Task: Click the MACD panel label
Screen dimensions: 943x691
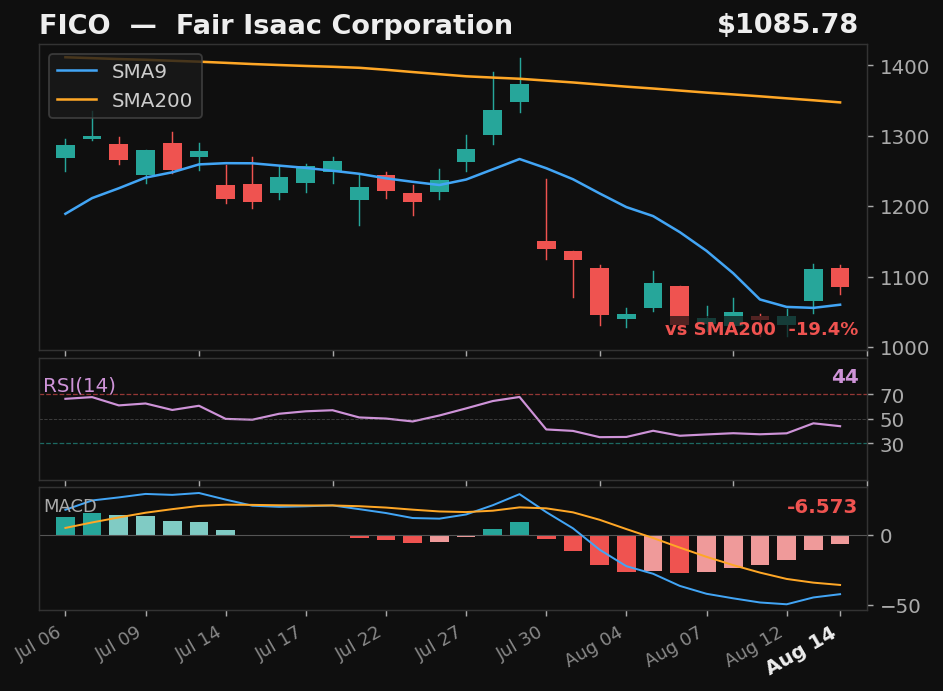Action: [70, 506]
